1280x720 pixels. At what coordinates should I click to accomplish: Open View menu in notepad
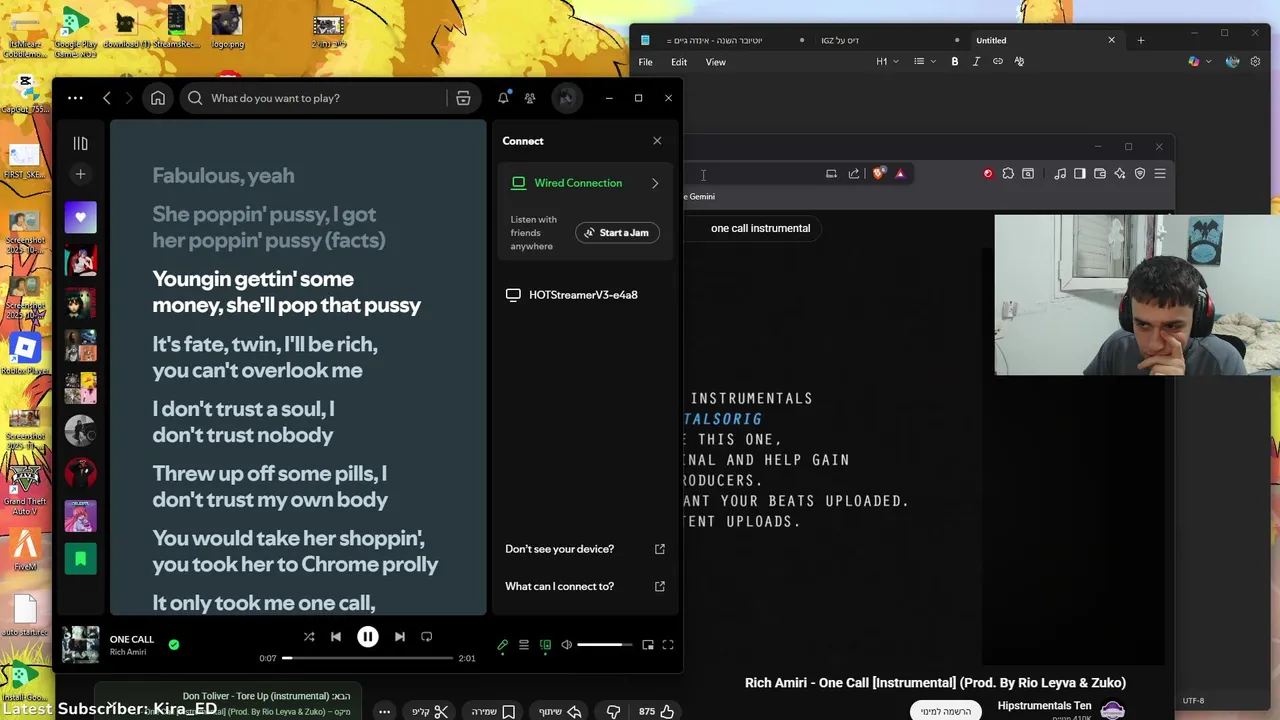(x=716, y=62)
